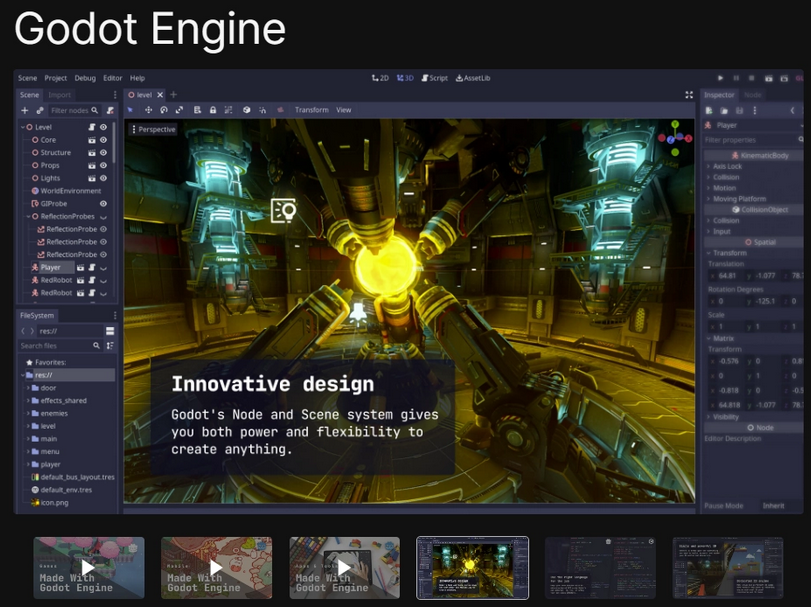
Task: Open the script attached to Level node
Action: pos(91,127)
